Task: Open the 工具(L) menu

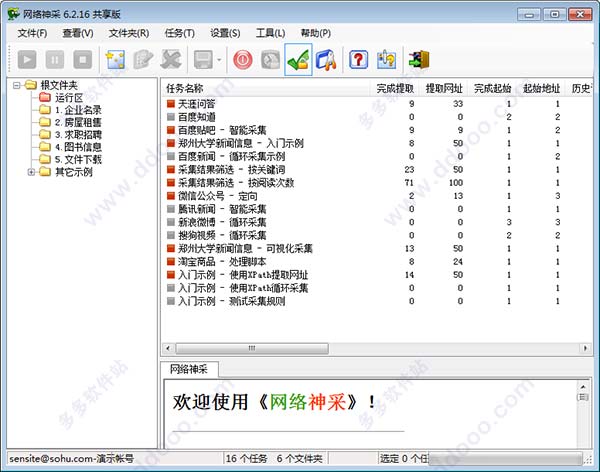Action: (271, 33)
